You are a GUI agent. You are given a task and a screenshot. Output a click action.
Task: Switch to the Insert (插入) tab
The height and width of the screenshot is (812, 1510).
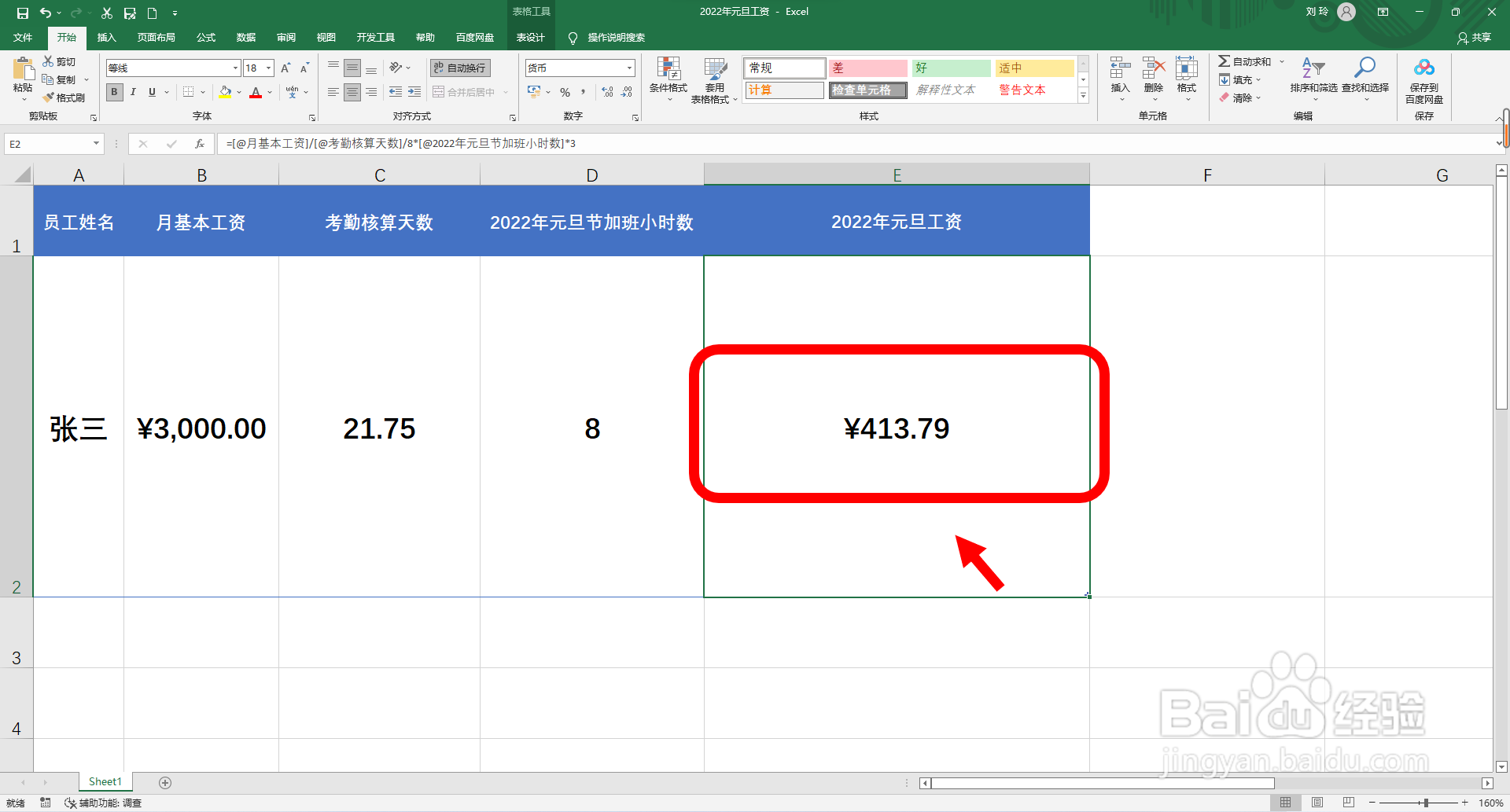coord(106,38)
